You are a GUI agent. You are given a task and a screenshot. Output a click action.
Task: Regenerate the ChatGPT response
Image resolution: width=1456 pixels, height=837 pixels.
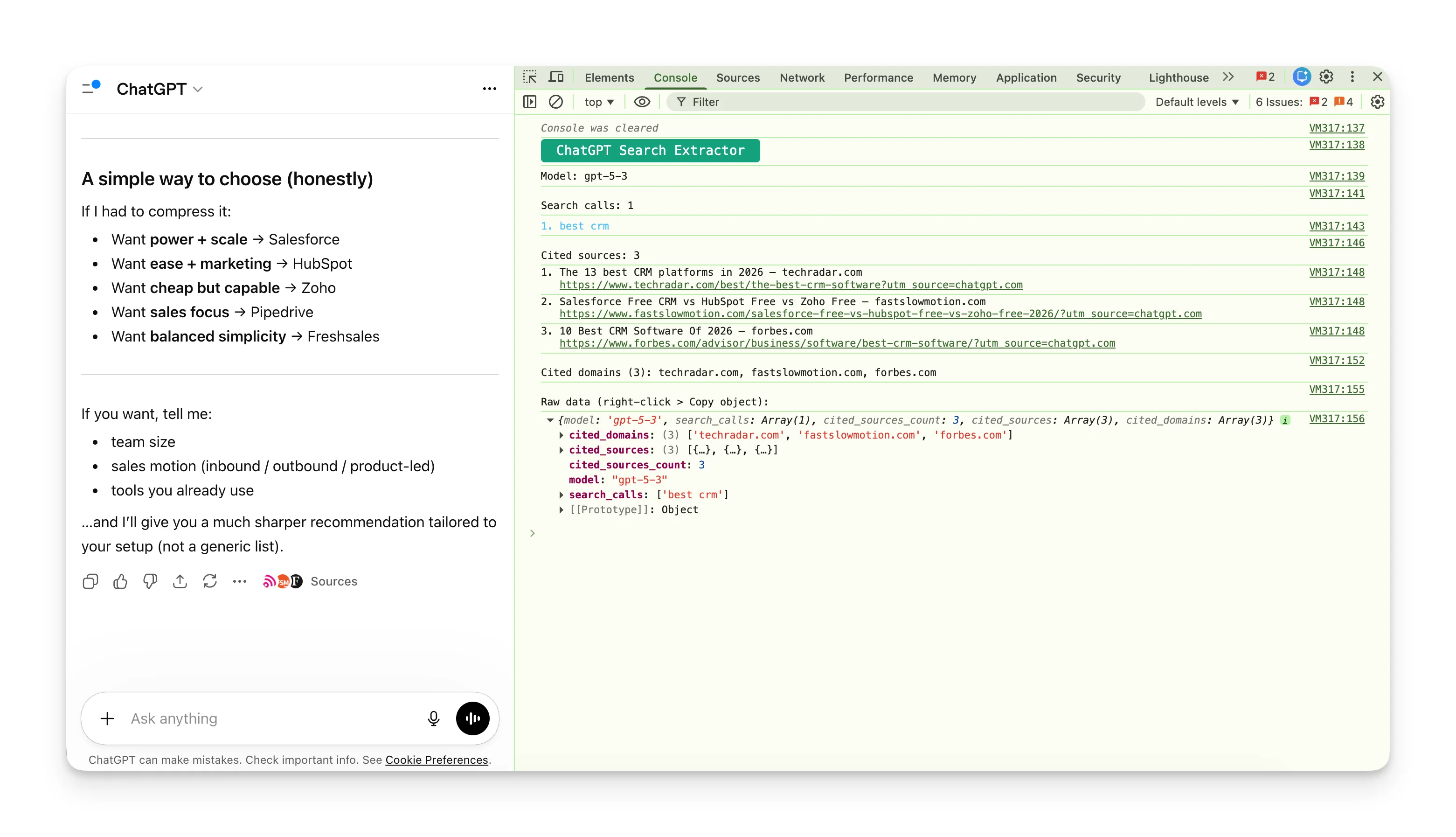[210, 581]
